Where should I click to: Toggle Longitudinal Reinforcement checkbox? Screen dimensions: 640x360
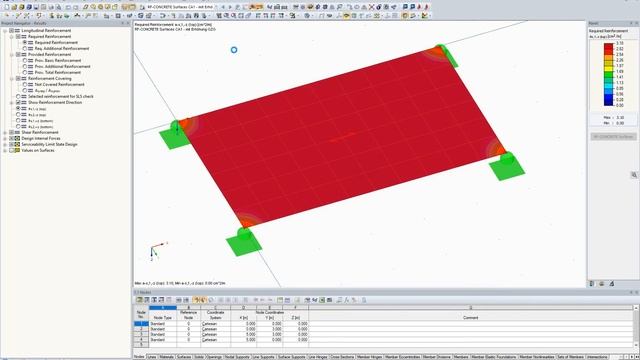coord(11,31)
